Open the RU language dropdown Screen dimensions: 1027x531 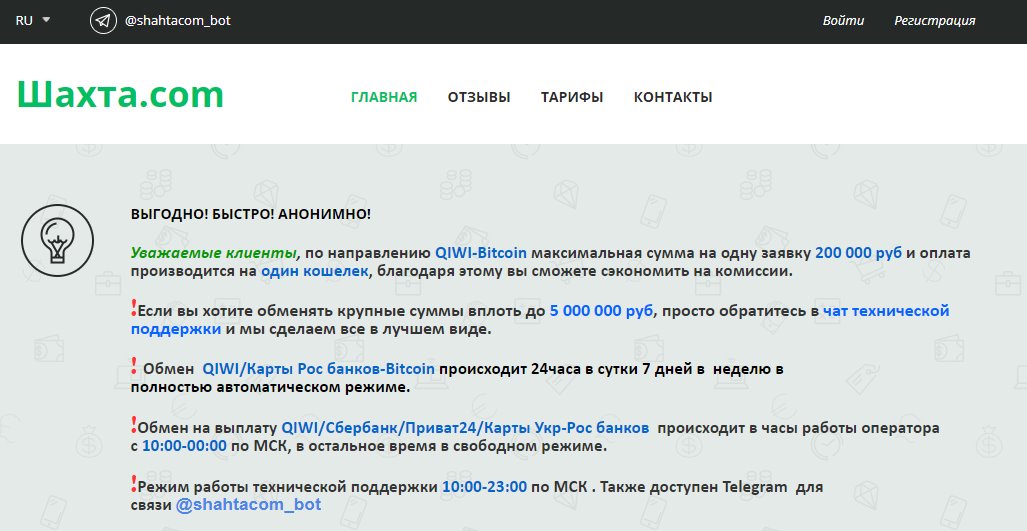click(33, 20)
